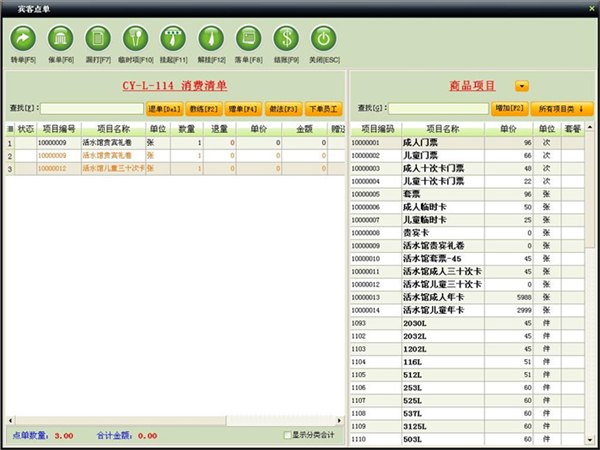Select product 儿童十次卡门票

[x=467, y=181]
